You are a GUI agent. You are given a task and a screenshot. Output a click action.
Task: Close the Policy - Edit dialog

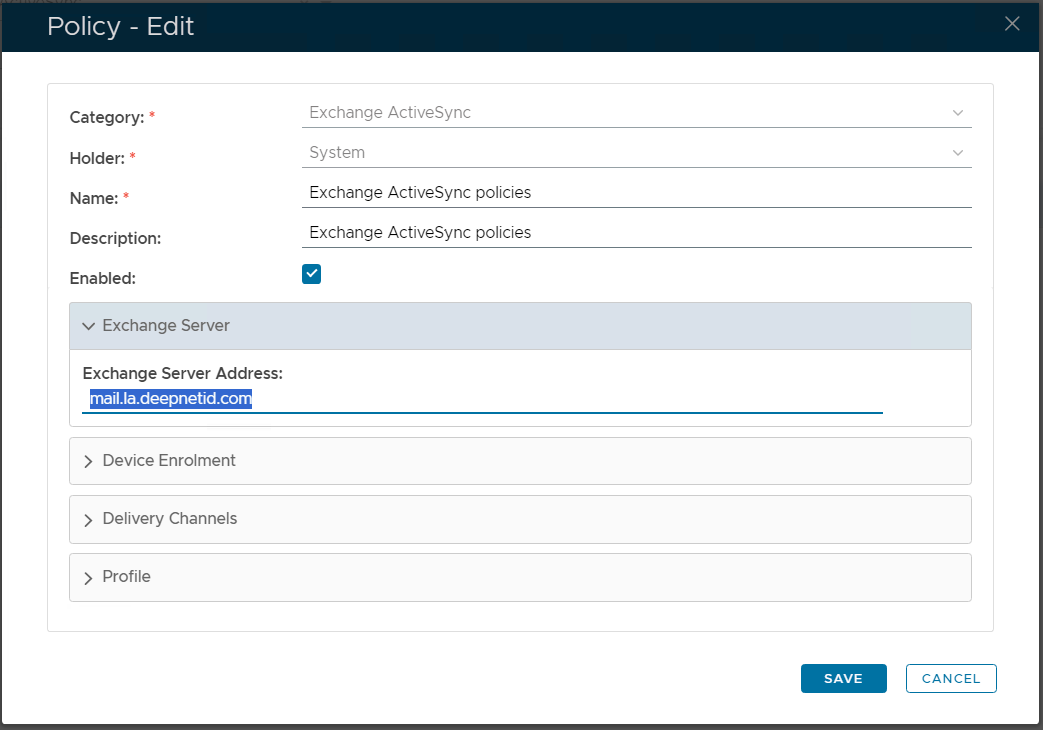pyautogui.click(x=1012, y=24)
